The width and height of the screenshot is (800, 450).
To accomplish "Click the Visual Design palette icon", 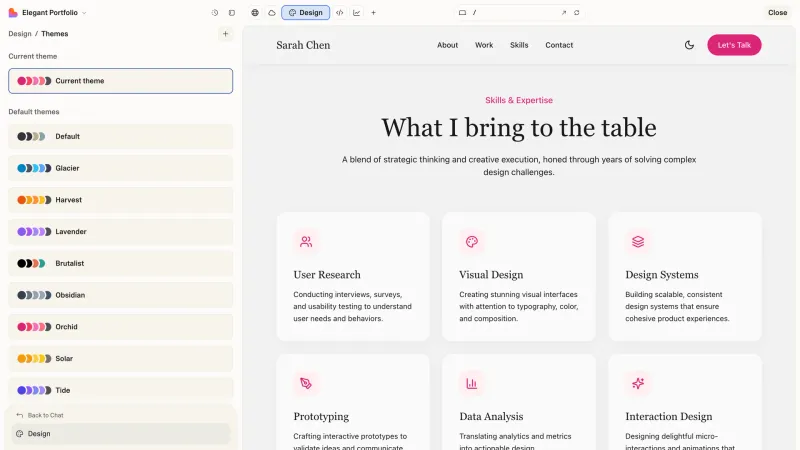I will click(472, 242).
